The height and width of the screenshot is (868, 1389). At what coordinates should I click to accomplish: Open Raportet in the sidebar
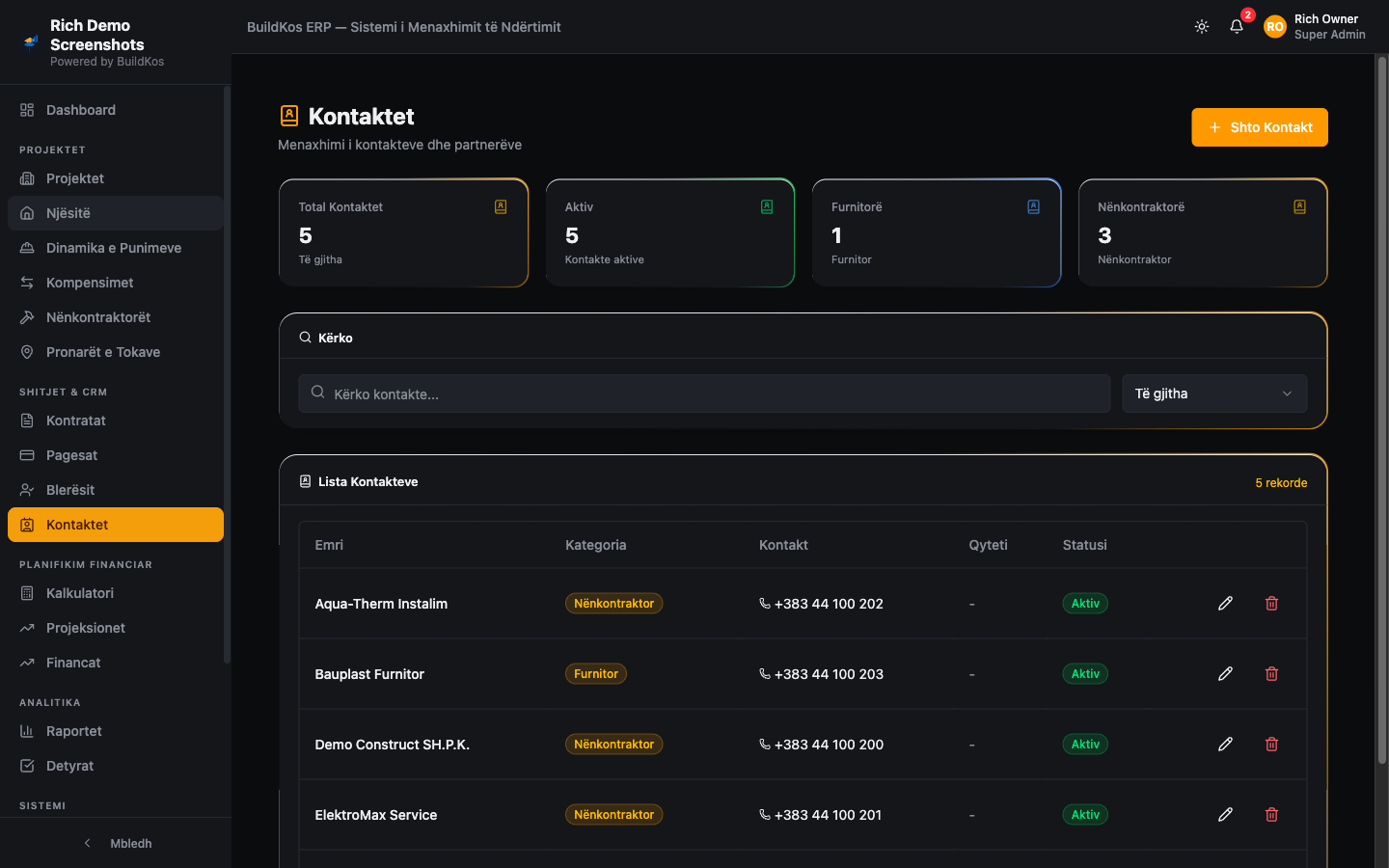(x=116, y=731)
